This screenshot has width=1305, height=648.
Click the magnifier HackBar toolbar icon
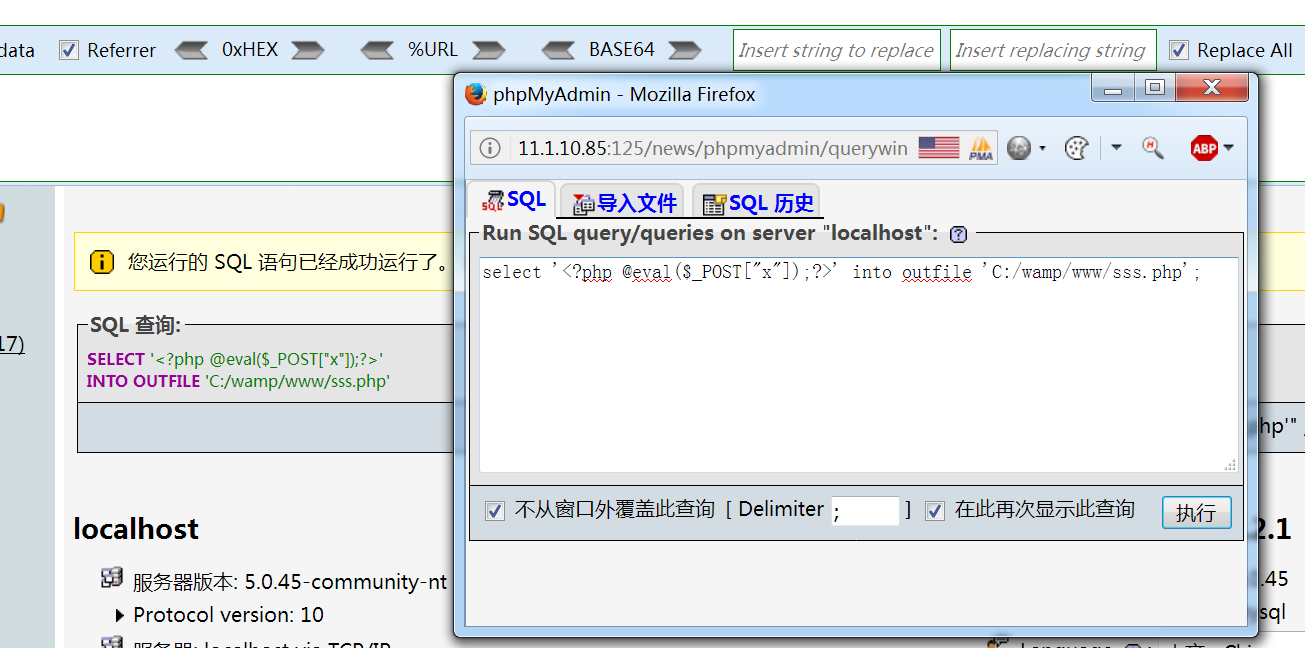point(1153,148)
